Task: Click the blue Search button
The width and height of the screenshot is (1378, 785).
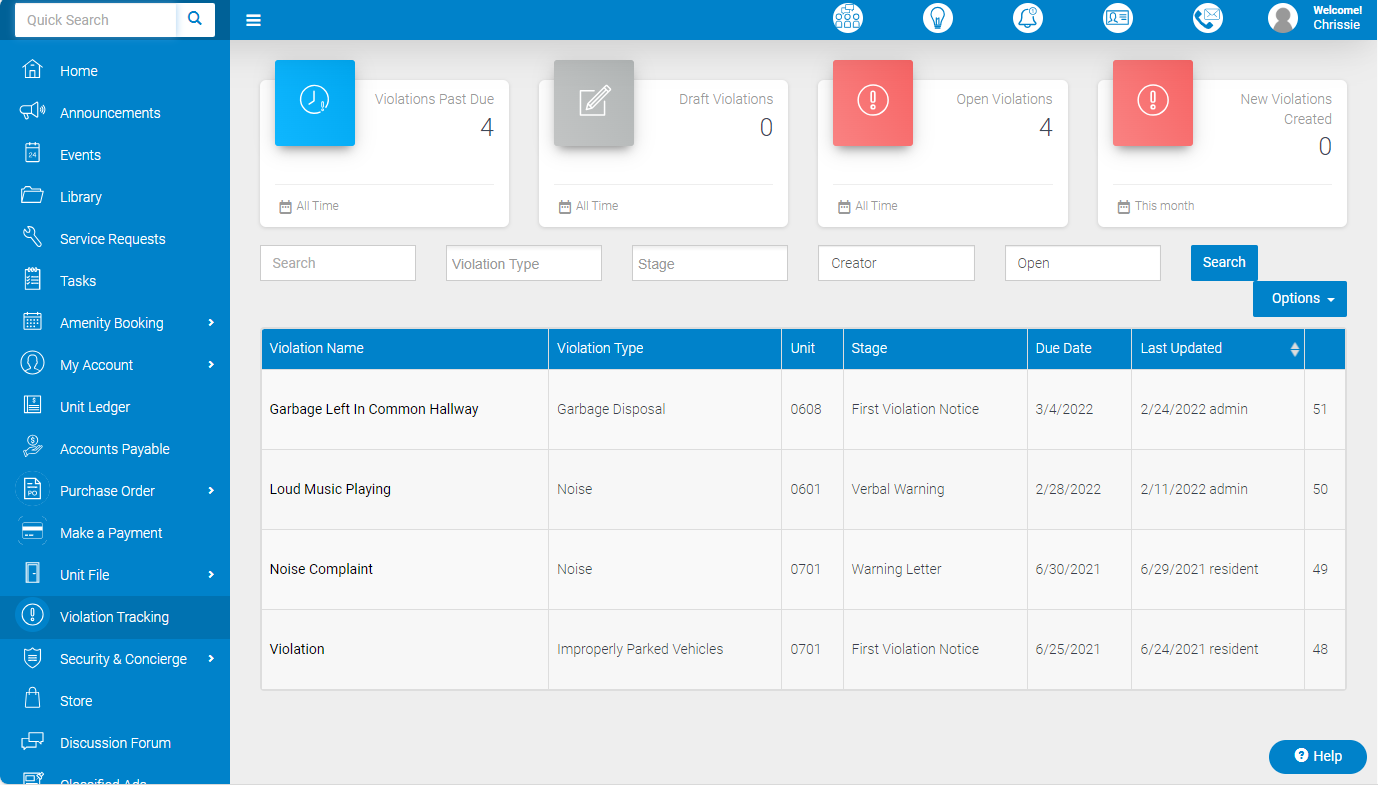Action: point(1224,263)
